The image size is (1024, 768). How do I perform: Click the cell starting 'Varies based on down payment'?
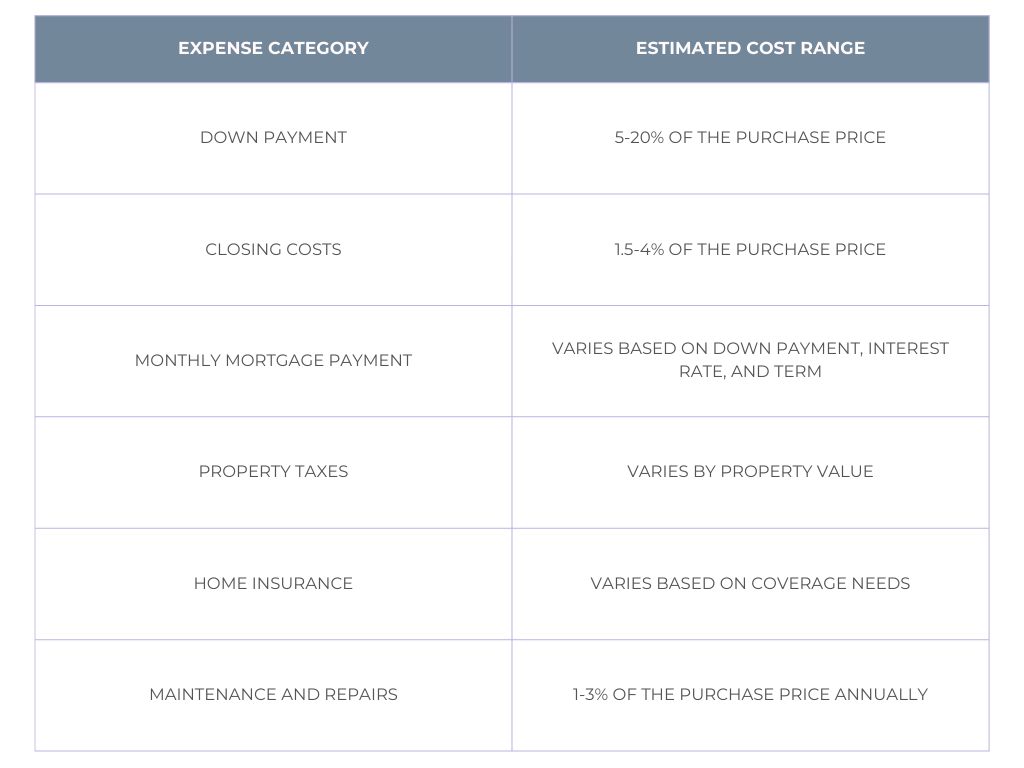tap(750, 360)
